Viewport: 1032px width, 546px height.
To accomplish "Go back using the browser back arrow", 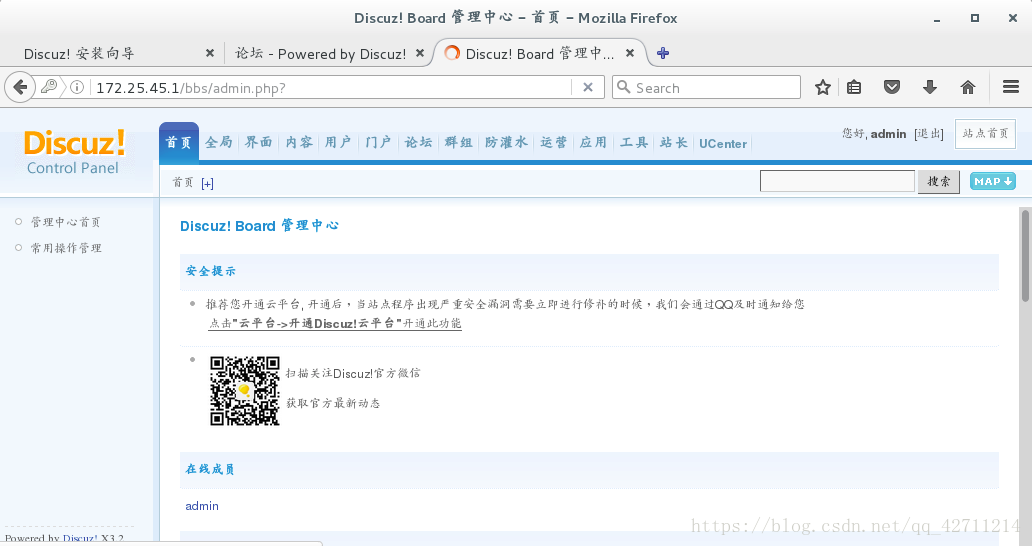I will pyautogui.click(x=20, y=87).
